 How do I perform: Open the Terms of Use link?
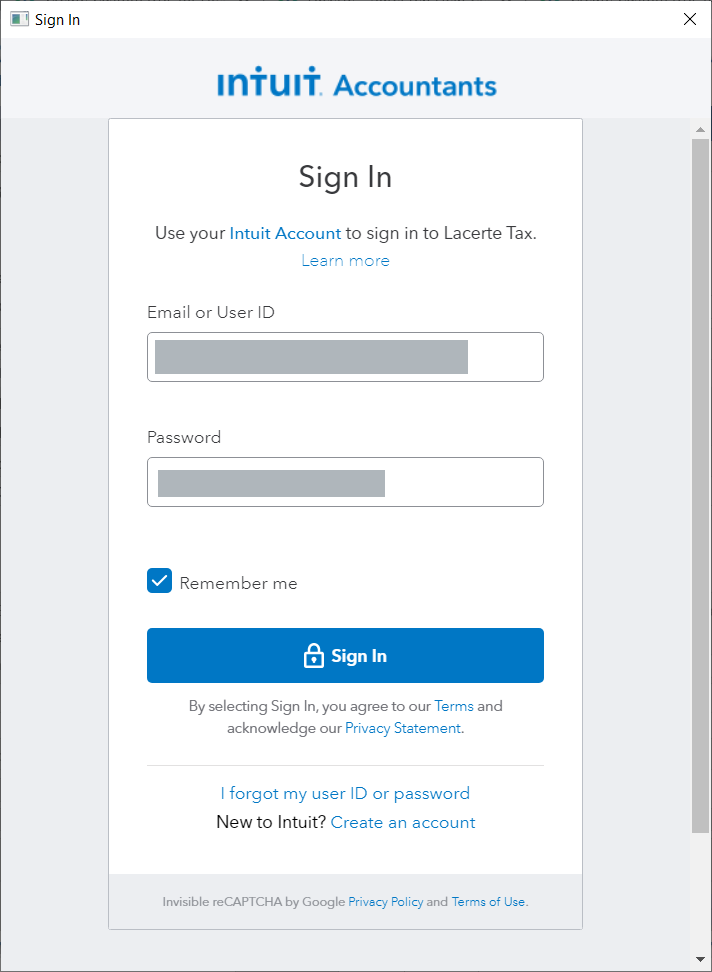488,901
